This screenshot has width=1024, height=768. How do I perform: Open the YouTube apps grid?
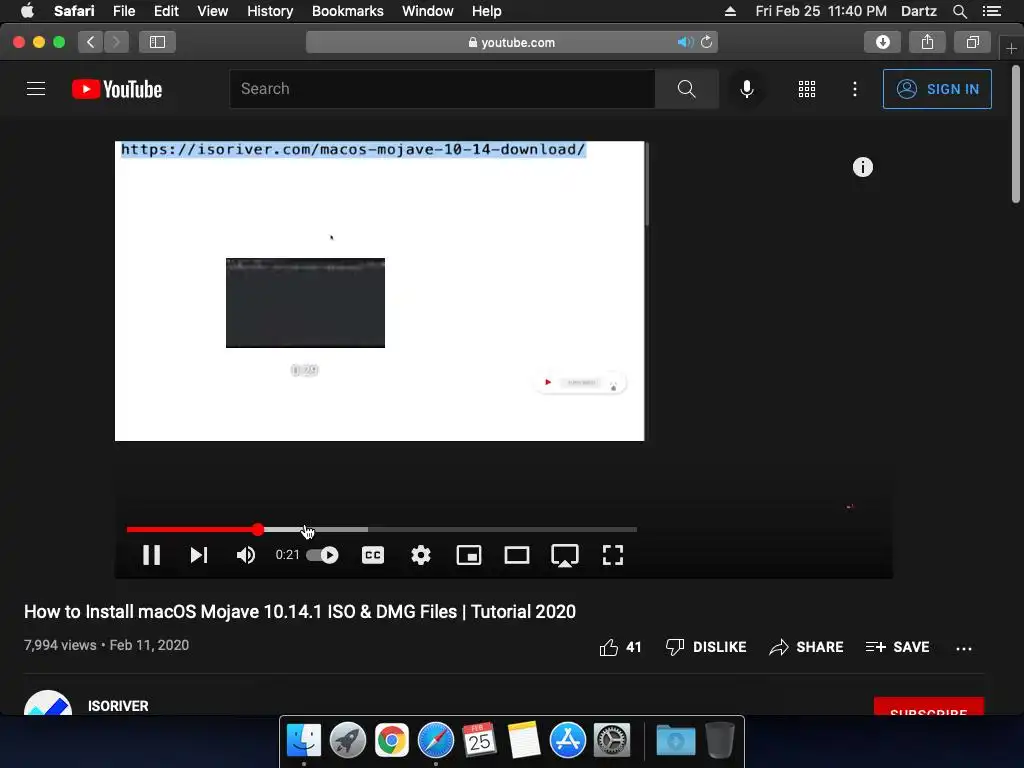807,89
